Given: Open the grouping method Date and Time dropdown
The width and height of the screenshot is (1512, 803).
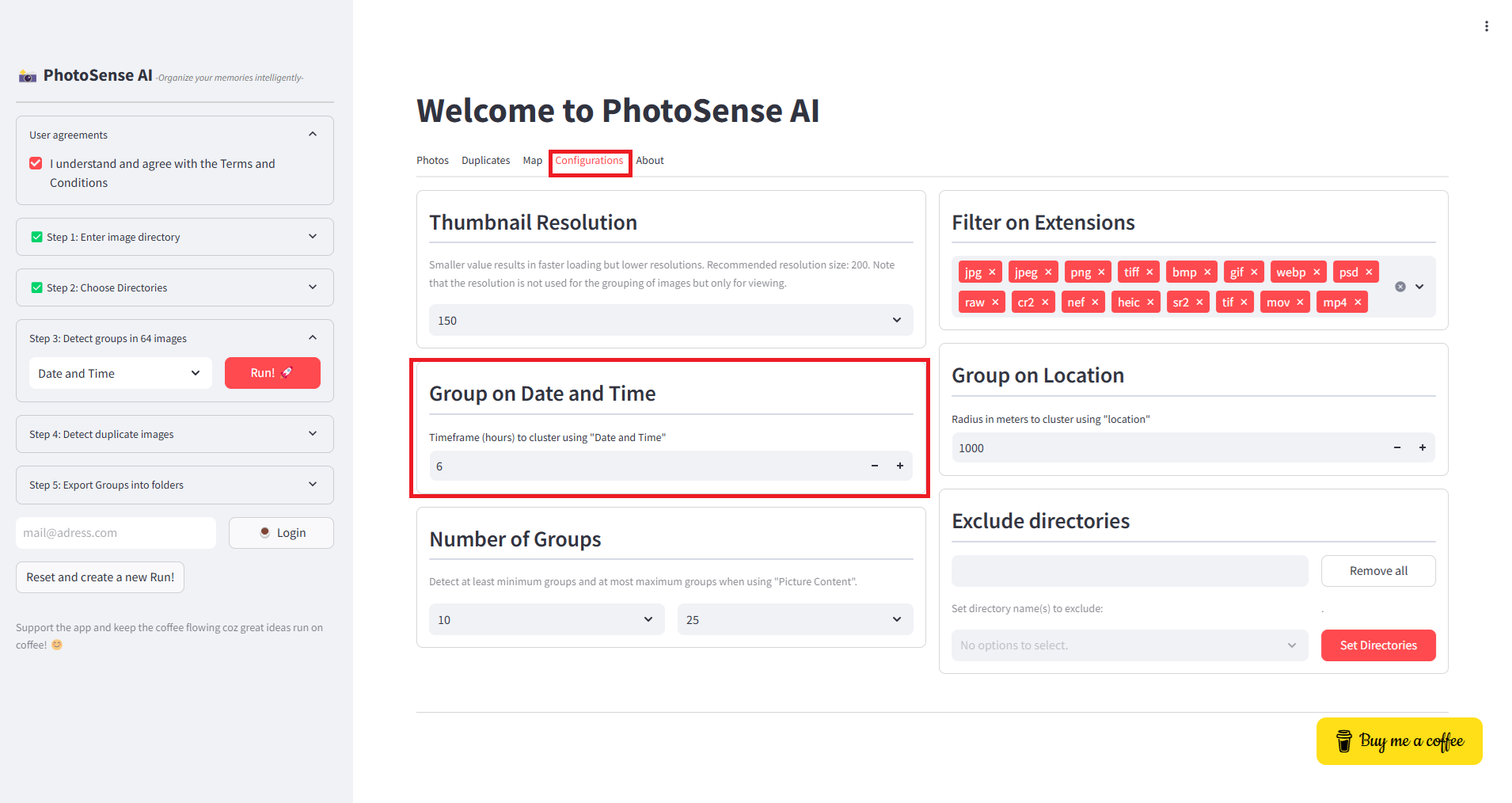Looking at the screenshot, I should [120, 373].
